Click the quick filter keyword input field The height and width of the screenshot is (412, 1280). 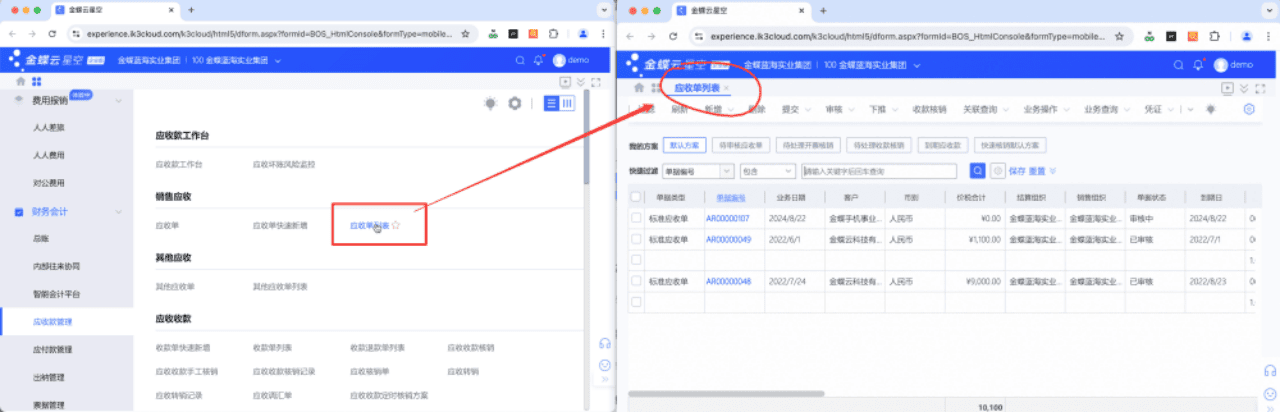point(879,171)
